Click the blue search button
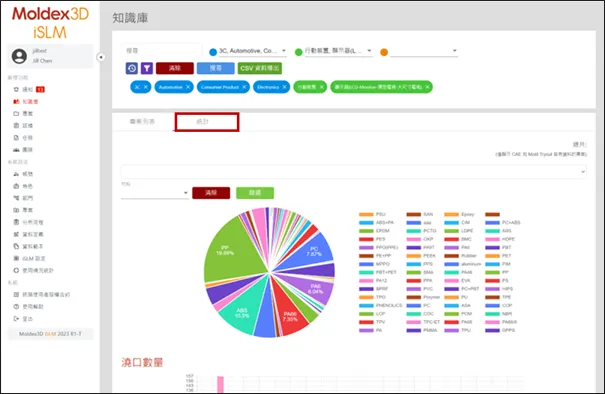Screen dimensions: 605x394 216,68
